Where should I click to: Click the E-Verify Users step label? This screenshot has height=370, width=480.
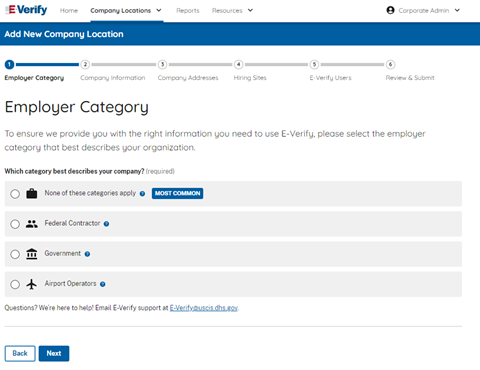pos(330,78)
